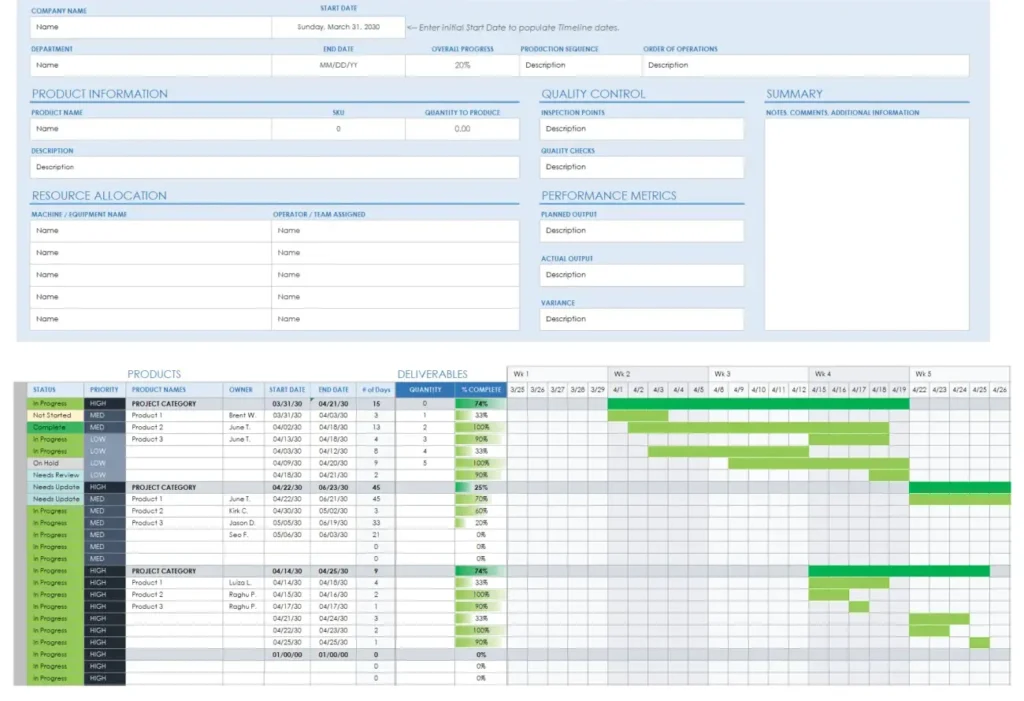Click owner cell 'Brent W.'
This screenshot has width=1024, height=701.
pos(243,416)
